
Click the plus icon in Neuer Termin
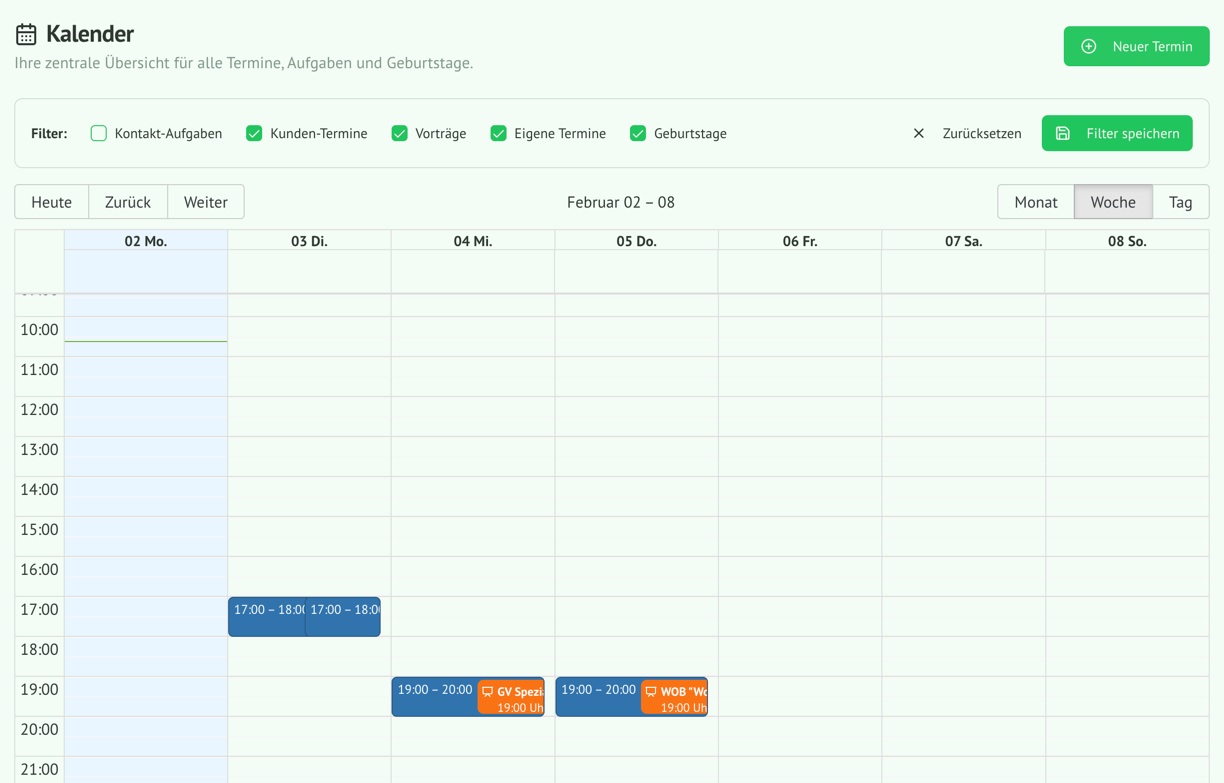pyautogui.click(x=1089, y=47)
